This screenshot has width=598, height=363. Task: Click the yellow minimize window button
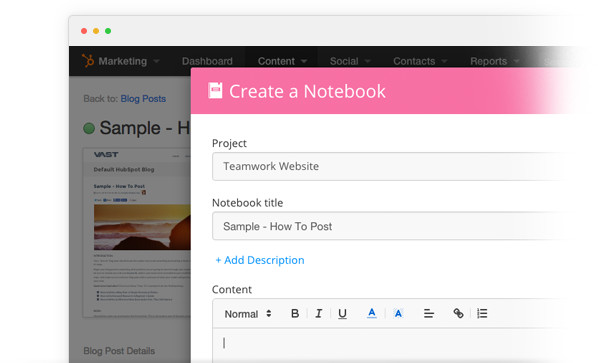click(96, 31)
